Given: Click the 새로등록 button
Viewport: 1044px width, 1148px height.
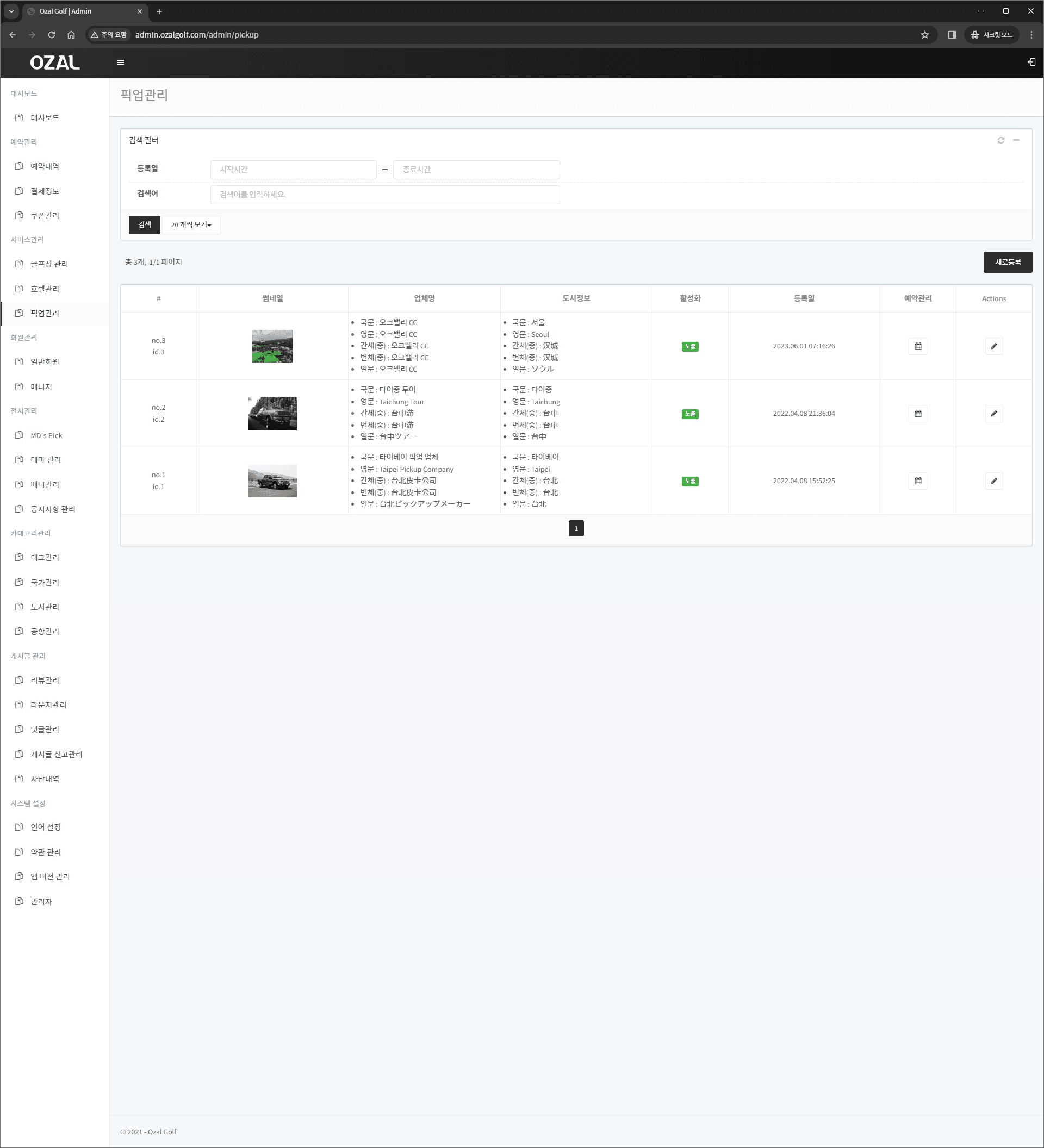Looking at the screenshot, I should coord(1007,263).
